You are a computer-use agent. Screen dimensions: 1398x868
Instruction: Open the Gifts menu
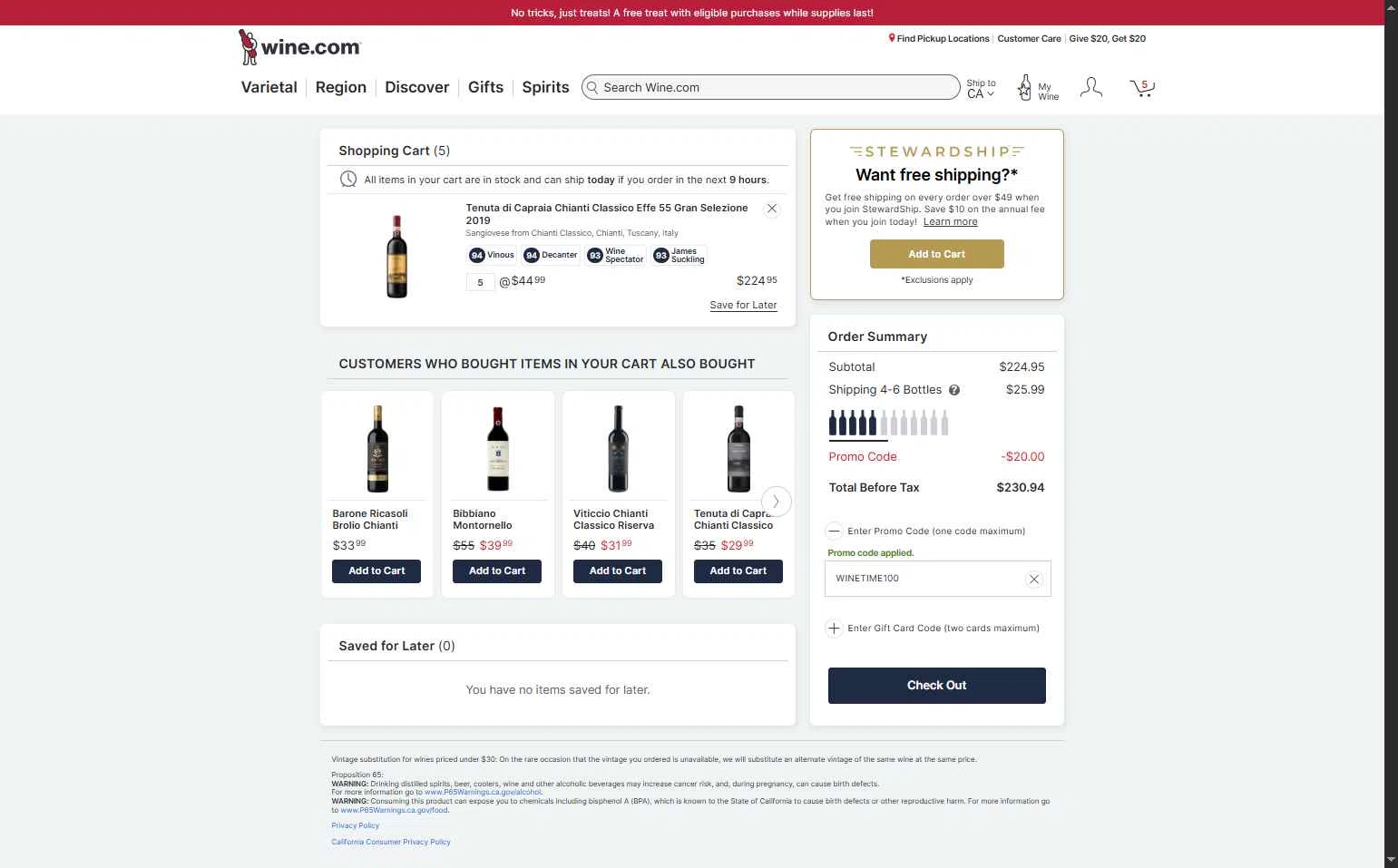tap(485, 87)
